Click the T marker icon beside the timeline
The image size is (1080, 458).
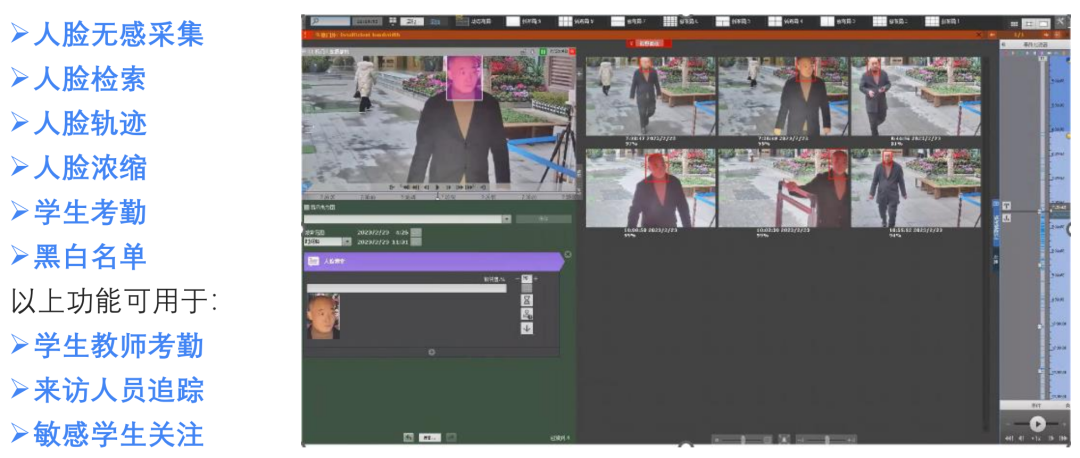1006,204
